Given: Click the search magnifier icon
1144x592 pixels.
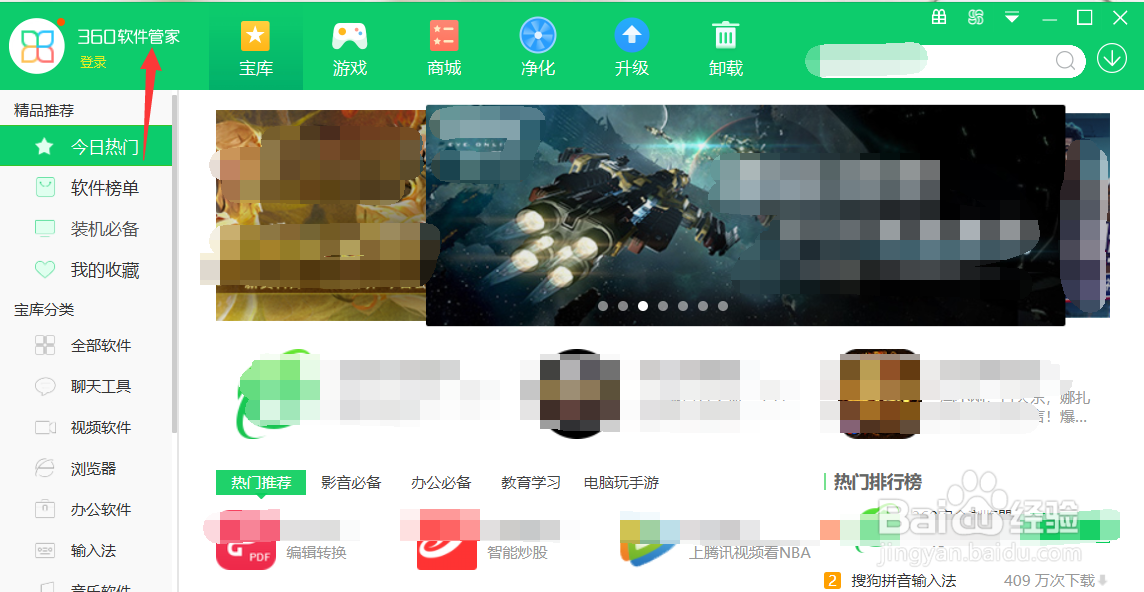Looking at the screenshot, I should [1065, 60].
